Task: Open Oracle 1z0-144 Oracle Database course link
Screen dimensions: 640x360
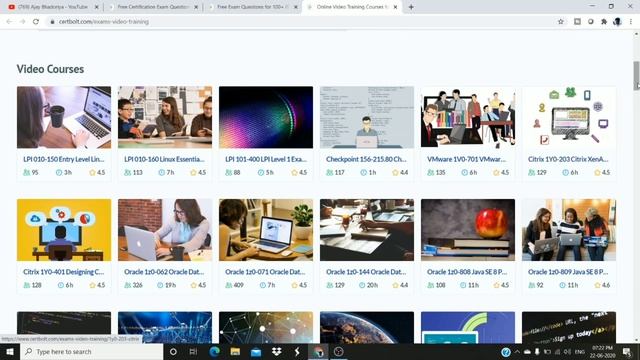Action: click(x=366, y=272)
